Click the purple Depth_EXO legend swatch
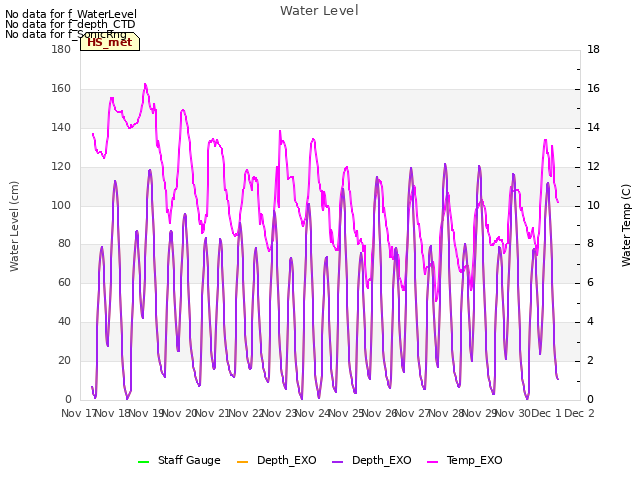The height and width of the screenshot is (480, 640). tap(338, 462)
